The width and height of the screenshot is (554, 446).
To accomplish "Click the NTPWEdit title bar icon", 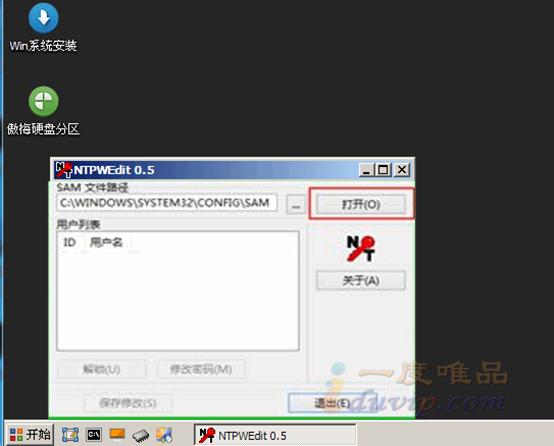I will pyautogui.click(x=64, y=170).
